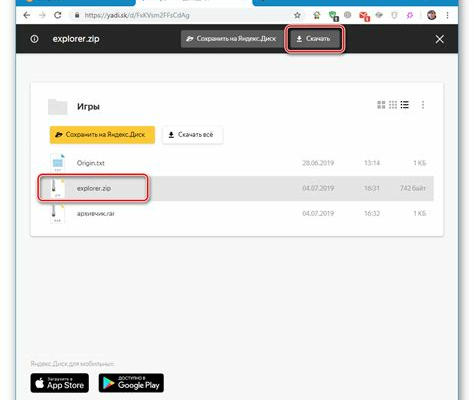Image resolution: width=474 pixels, height=400 pixels.
Task: Switch to small grid view
Action: pos(393,105)
